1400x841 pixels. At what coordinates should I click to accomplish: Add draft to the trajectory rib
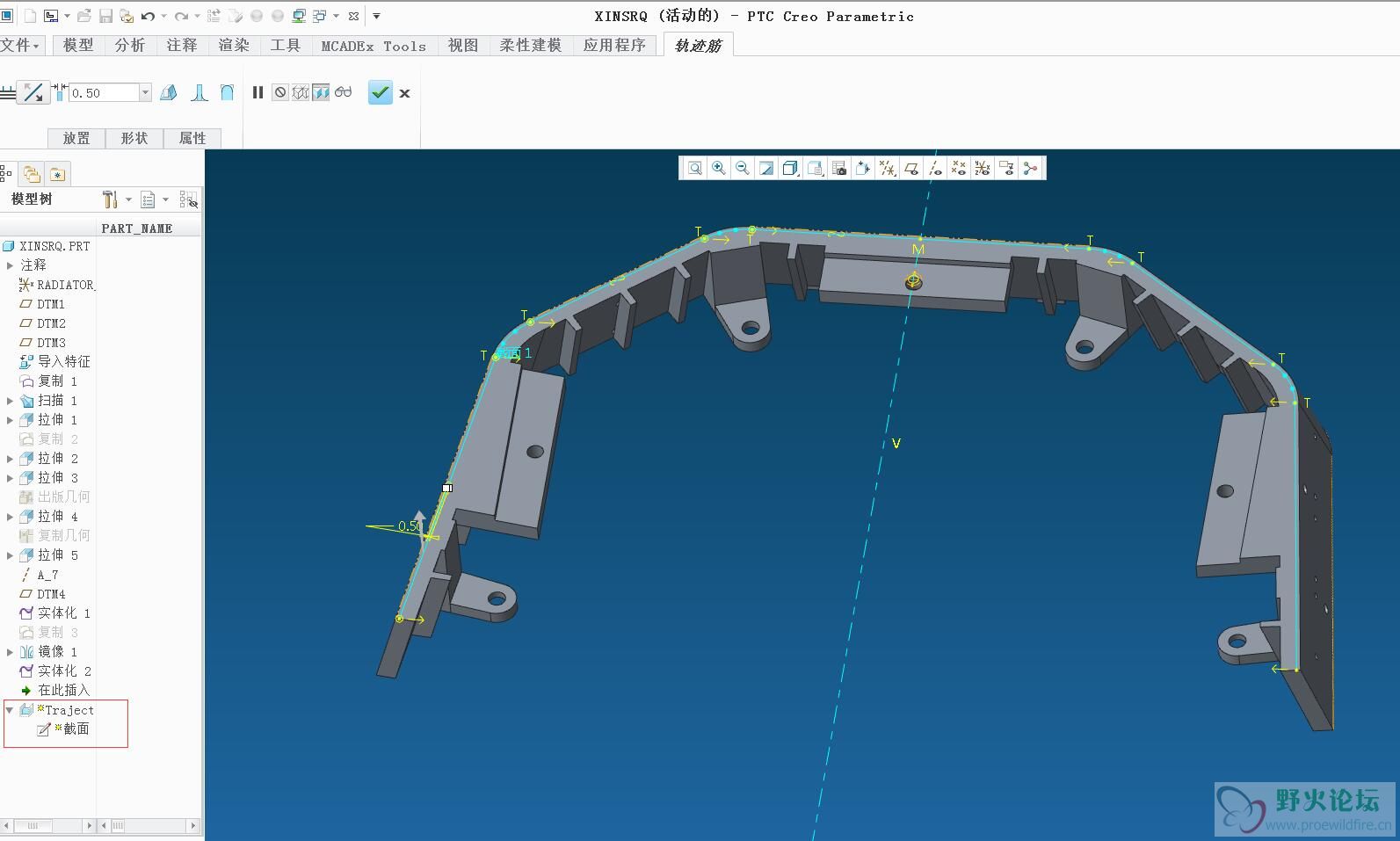[169, 92]
